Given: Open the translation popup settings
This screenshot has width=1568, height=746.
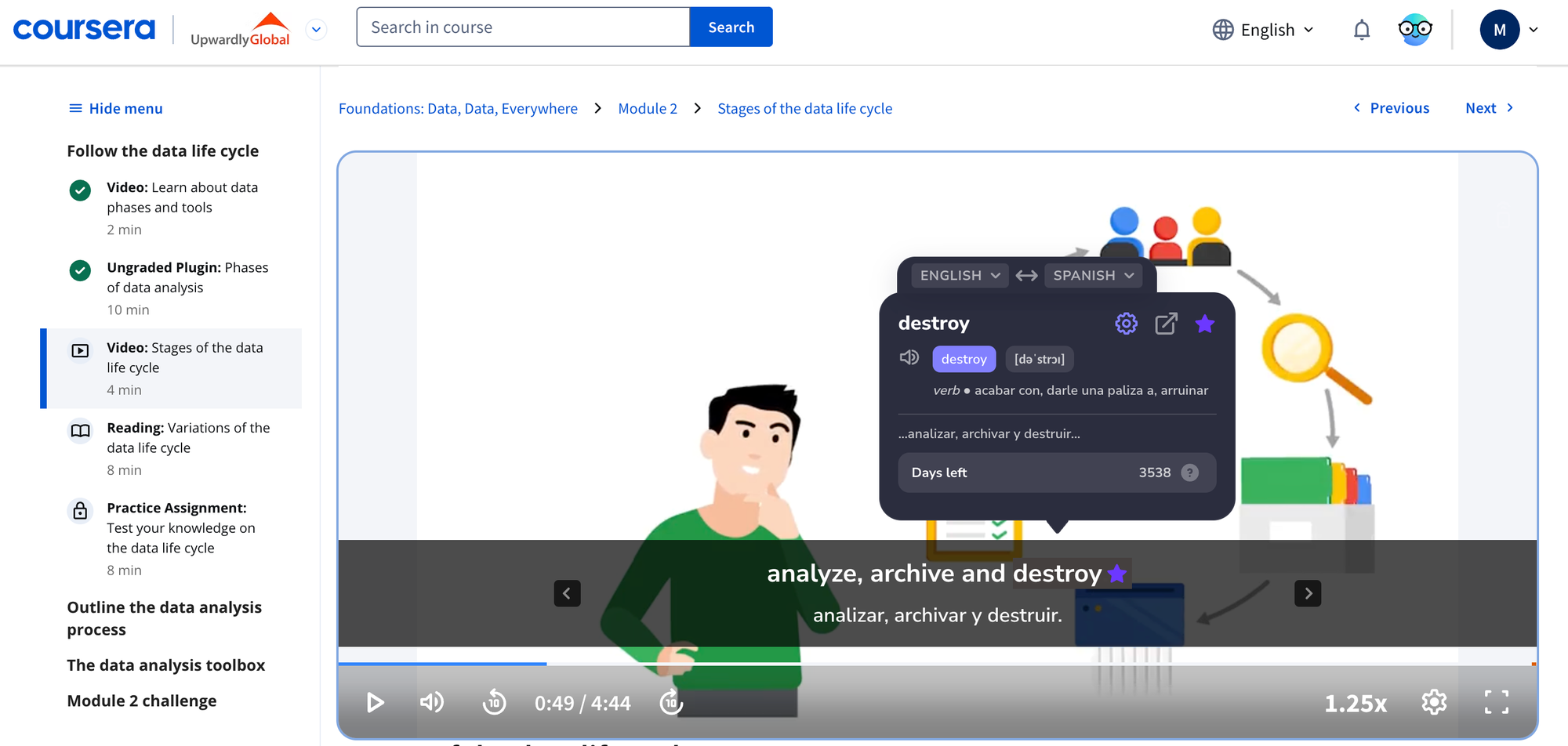Looking at the screenshot, I should click(1126, 323).
